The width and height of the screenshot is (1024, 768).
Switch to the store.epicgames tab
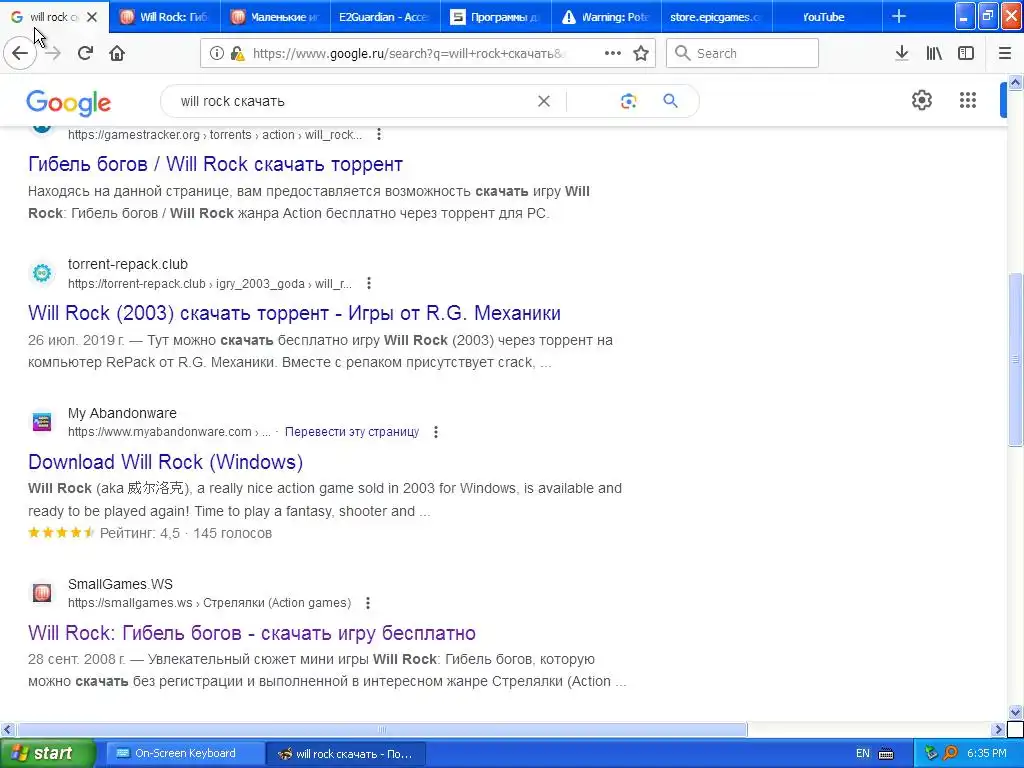(x=717, y=17)
